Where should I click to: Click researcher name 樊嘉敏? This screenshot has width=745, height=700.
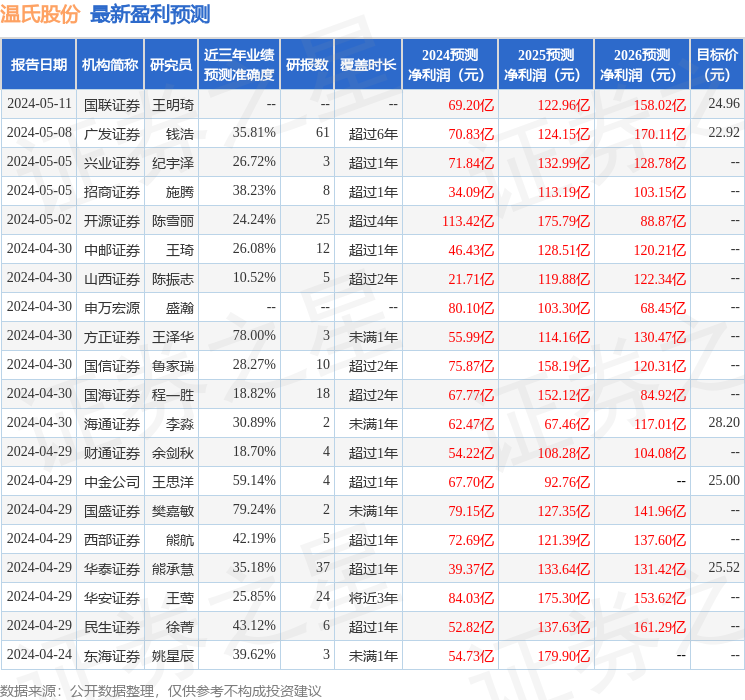pos(173,511)
